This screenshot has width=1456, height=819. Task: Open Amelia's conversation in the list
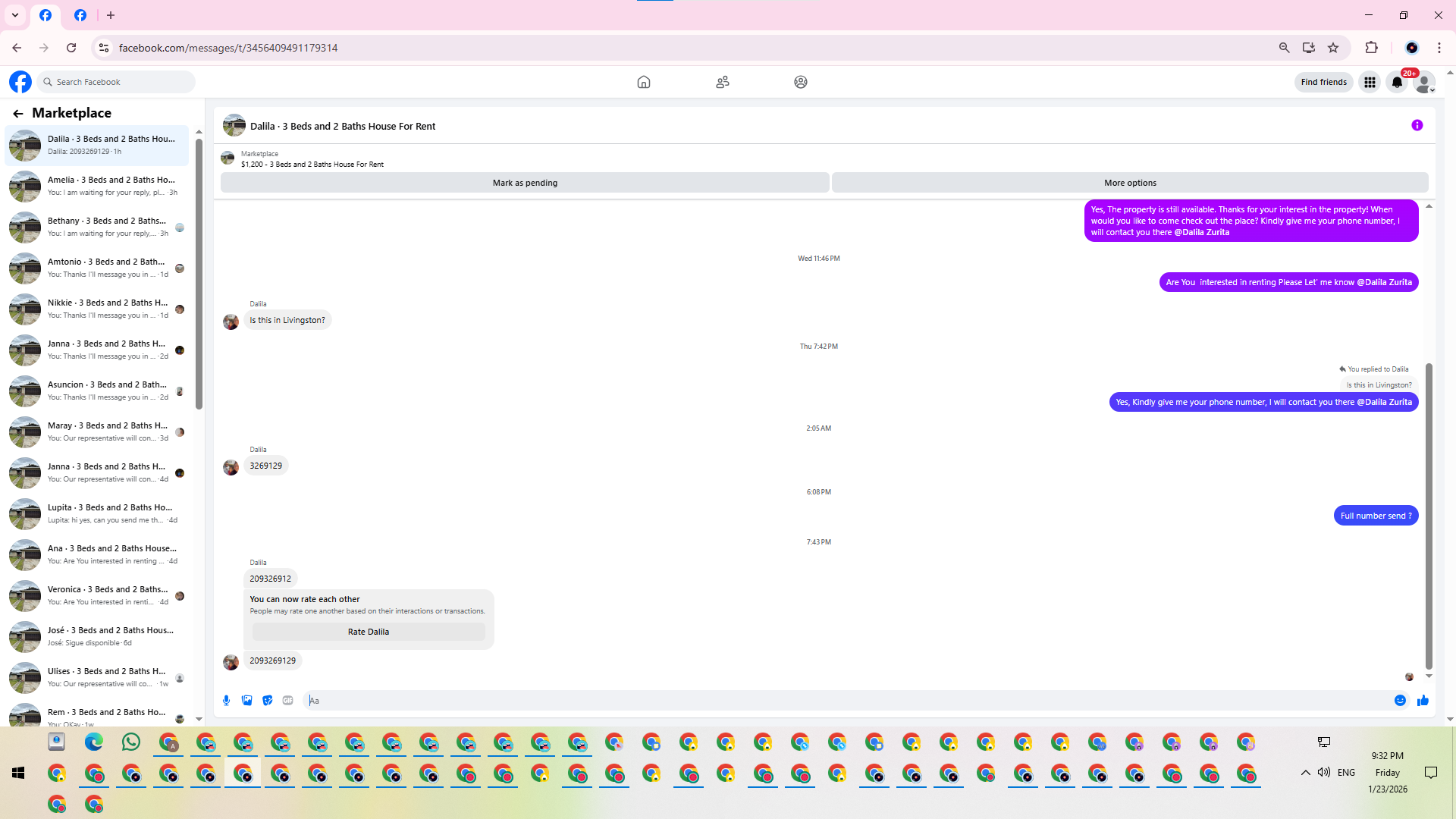[x=97, y=186]
